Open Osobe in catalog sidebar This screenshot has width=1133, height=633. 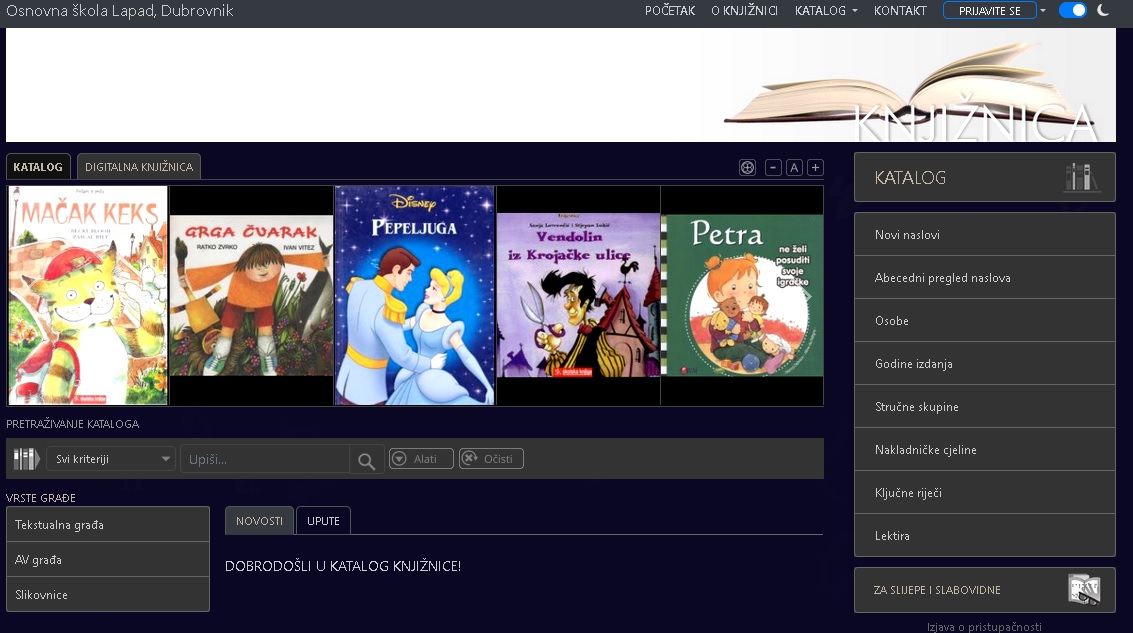[x=985, y=320]
